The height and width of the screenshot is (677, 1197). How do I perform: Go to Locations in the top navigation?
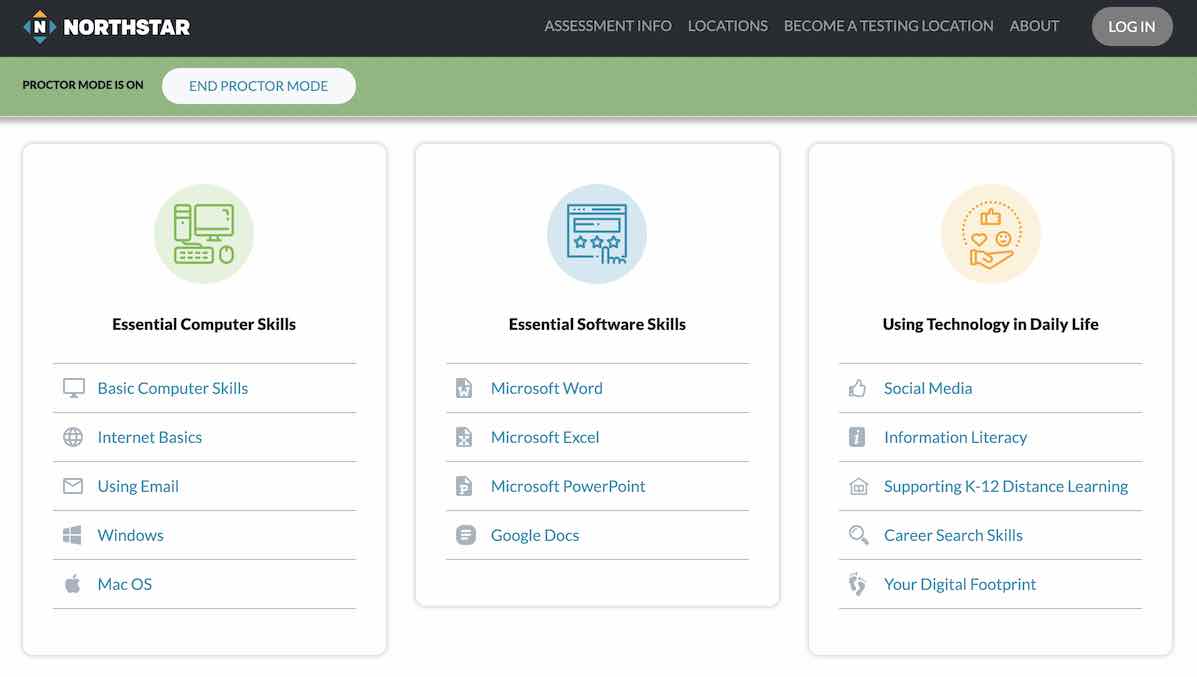click(728, 26)
